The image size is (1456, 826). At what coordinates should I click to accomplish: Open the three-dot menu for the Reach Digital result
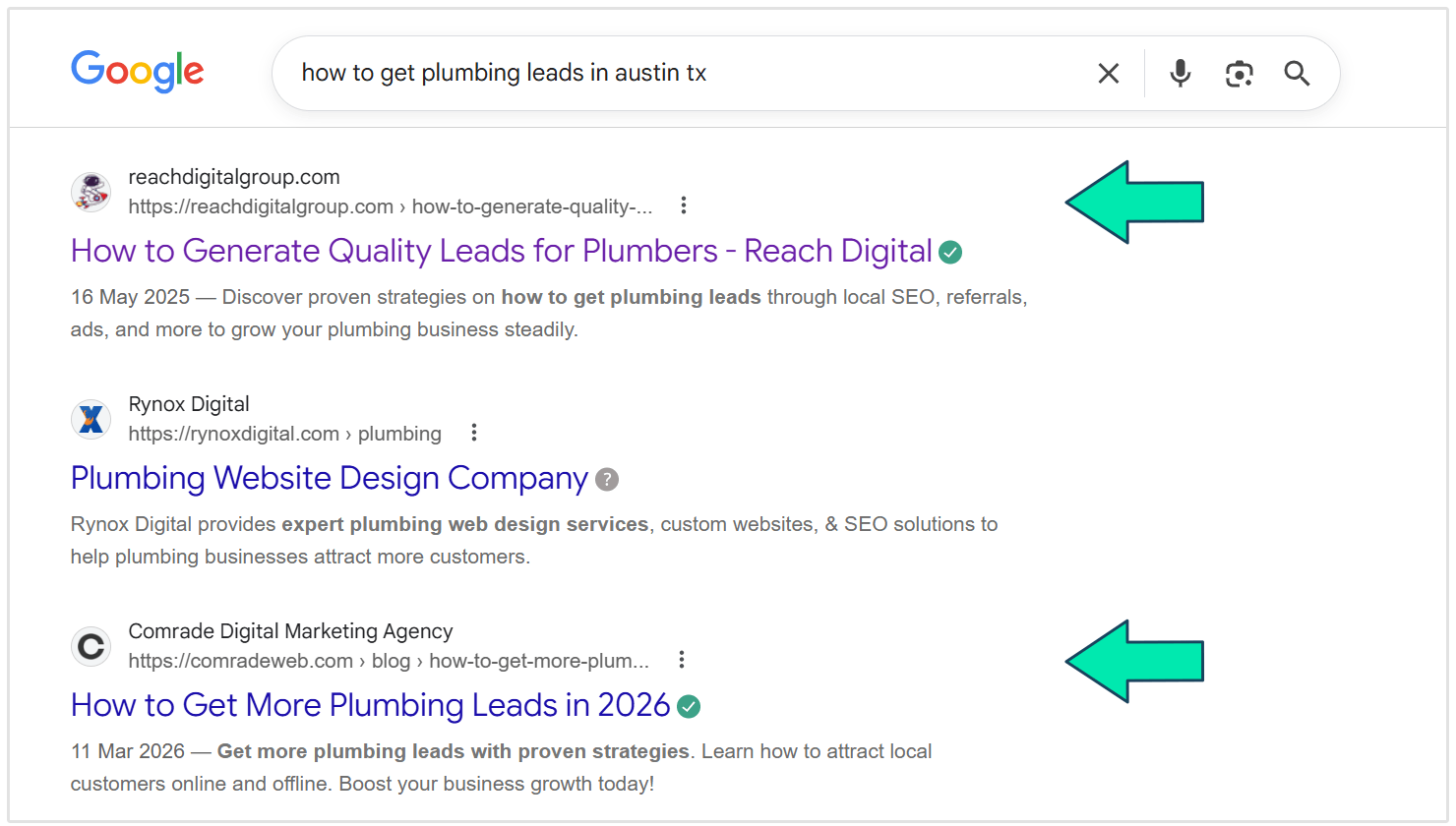coord(684,205)
